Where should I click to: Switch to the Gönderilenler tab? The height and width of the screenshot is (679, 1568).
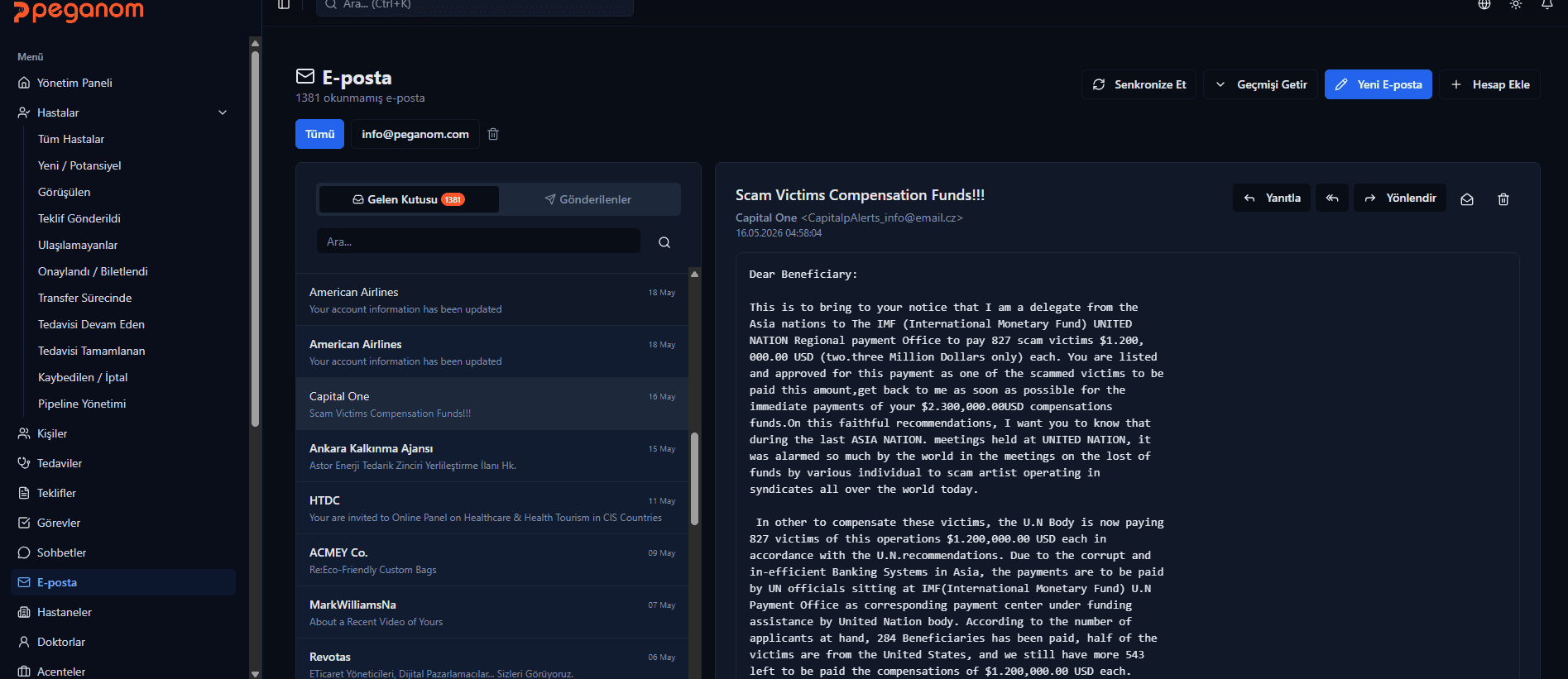pos(588,199)
